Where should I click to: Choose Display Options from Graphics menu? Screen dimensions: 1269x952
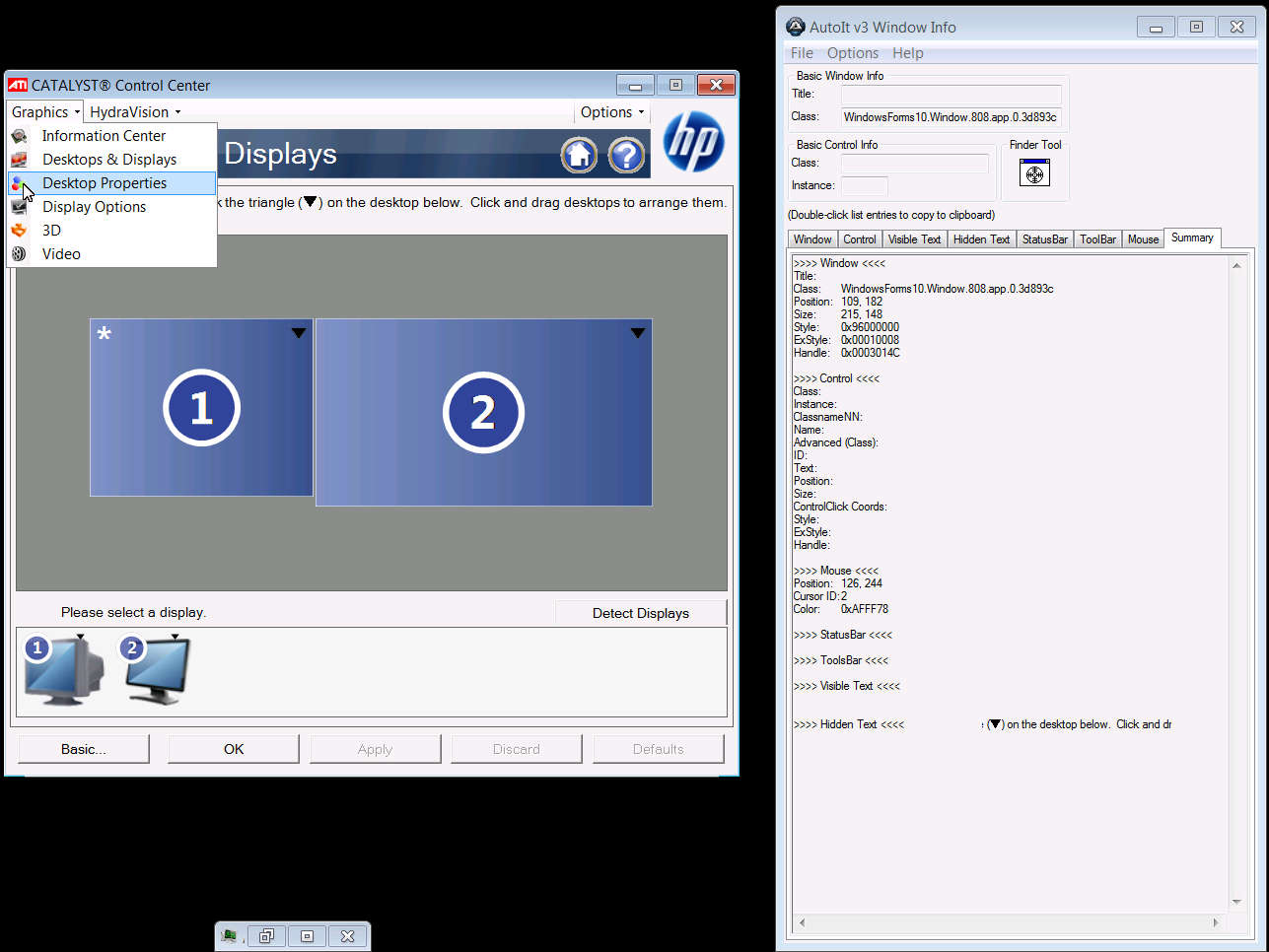(x=94, y=207)
